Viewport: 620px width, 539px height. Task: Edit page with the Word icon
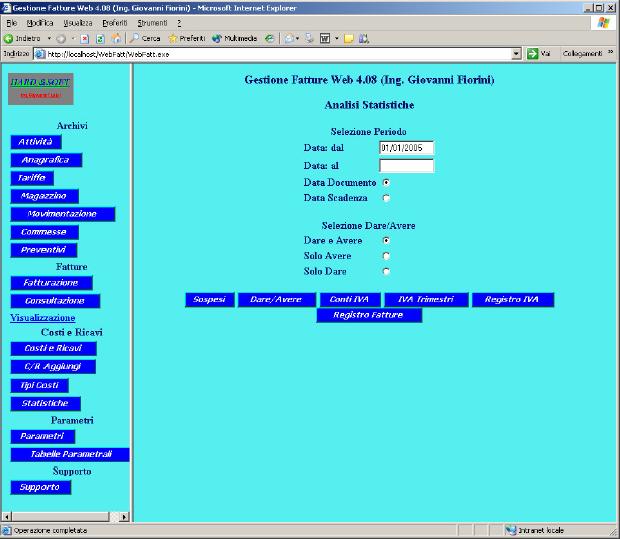(x=325, y=38)
